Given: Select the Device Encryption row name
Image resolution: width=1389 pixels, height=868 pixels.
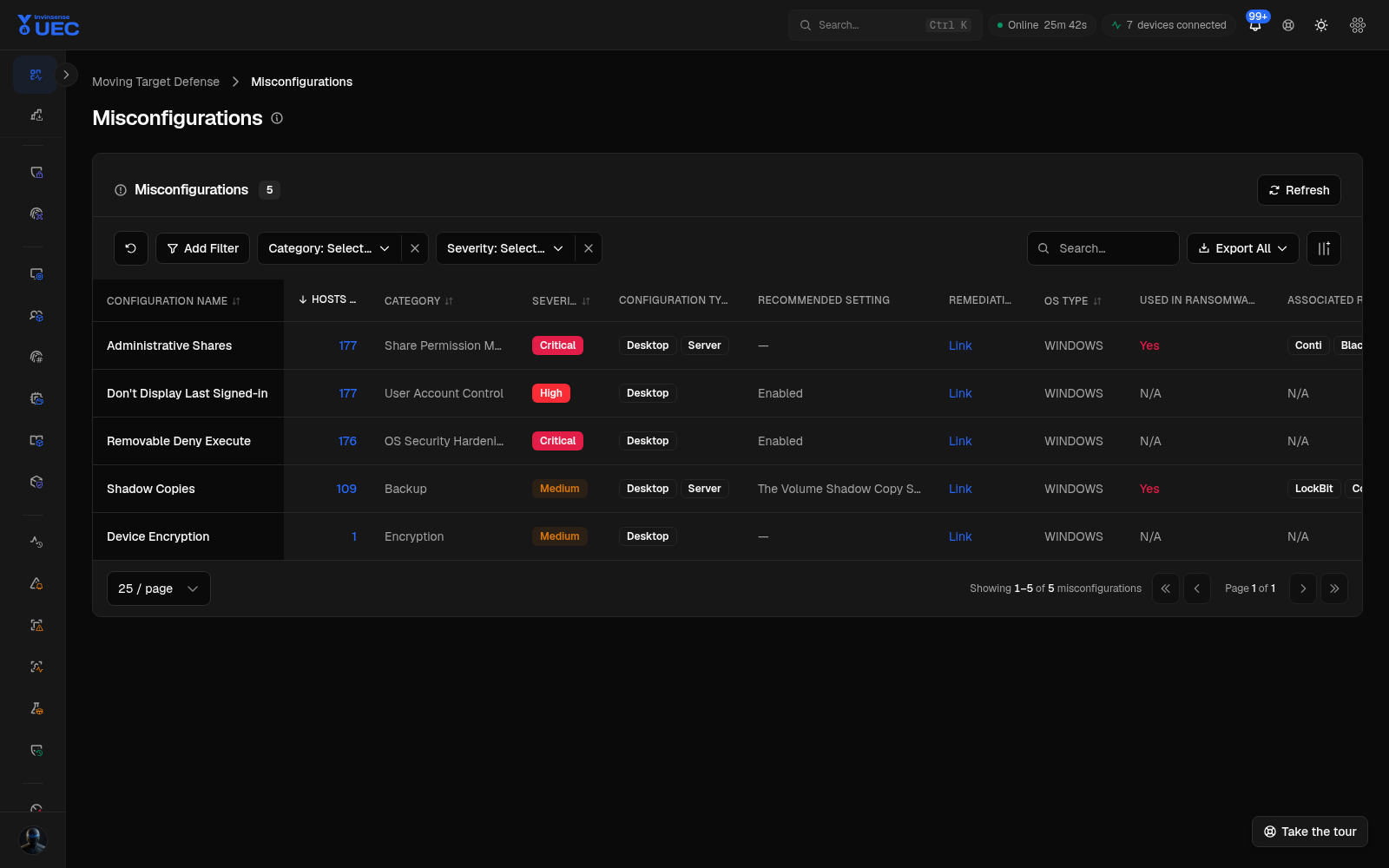Looking at the screenshot, I should (158, 536).
